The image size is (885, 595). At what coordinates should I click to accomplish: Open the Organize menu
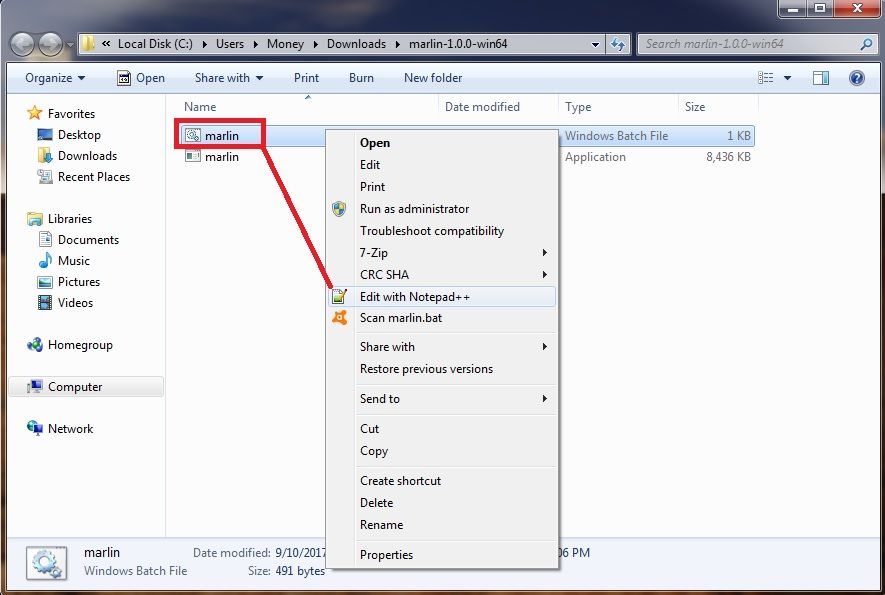[55, 78]
